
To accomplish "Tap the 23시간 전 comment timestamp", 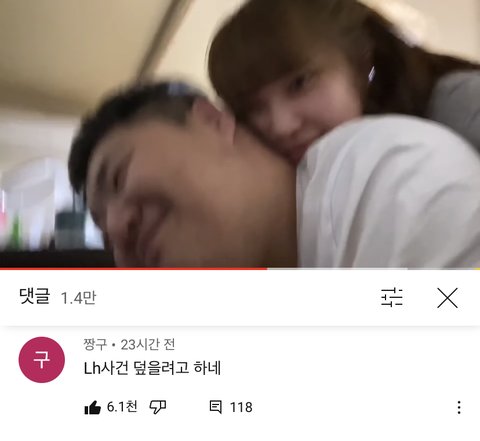I will point(148,344).
